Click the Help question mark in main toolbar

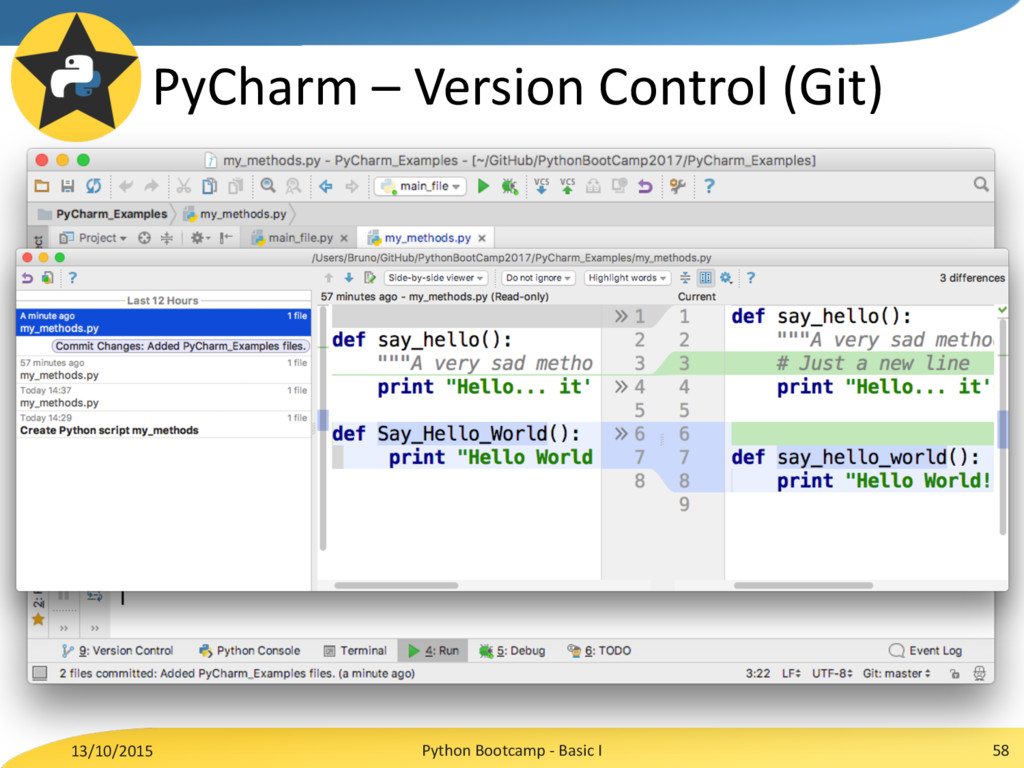709,187
